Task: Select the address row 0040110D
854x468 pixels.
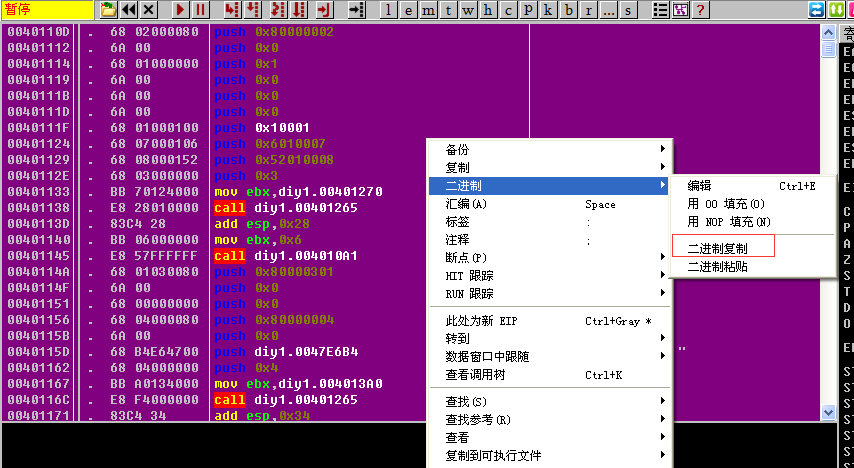Action: tap(38, 32)
